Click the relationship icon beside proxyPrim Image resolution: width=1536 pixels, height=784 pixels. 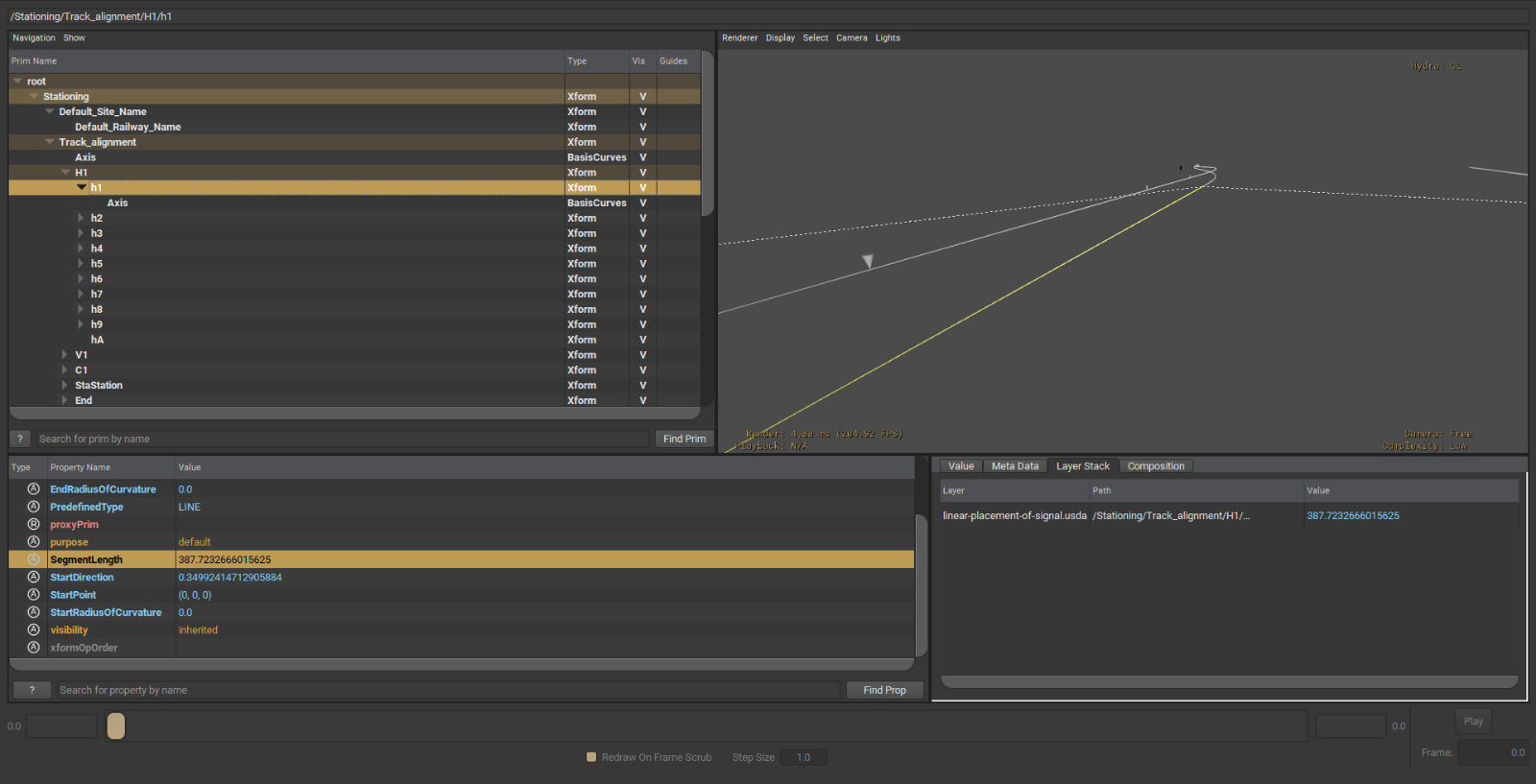coord(34,525)
